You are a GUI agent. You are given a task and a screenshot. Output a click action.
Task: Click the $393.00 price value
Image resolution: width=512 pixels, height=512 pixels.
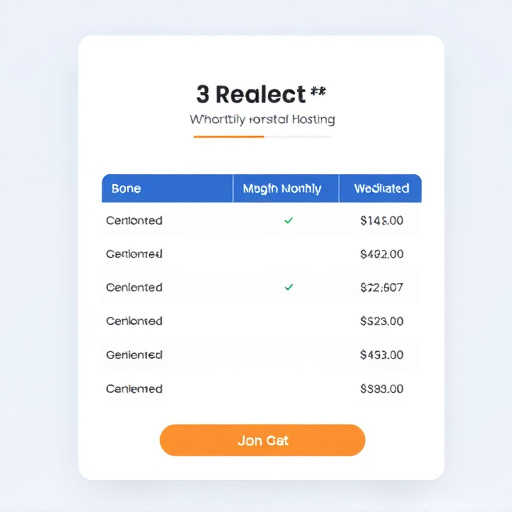(x=382, y=389)
